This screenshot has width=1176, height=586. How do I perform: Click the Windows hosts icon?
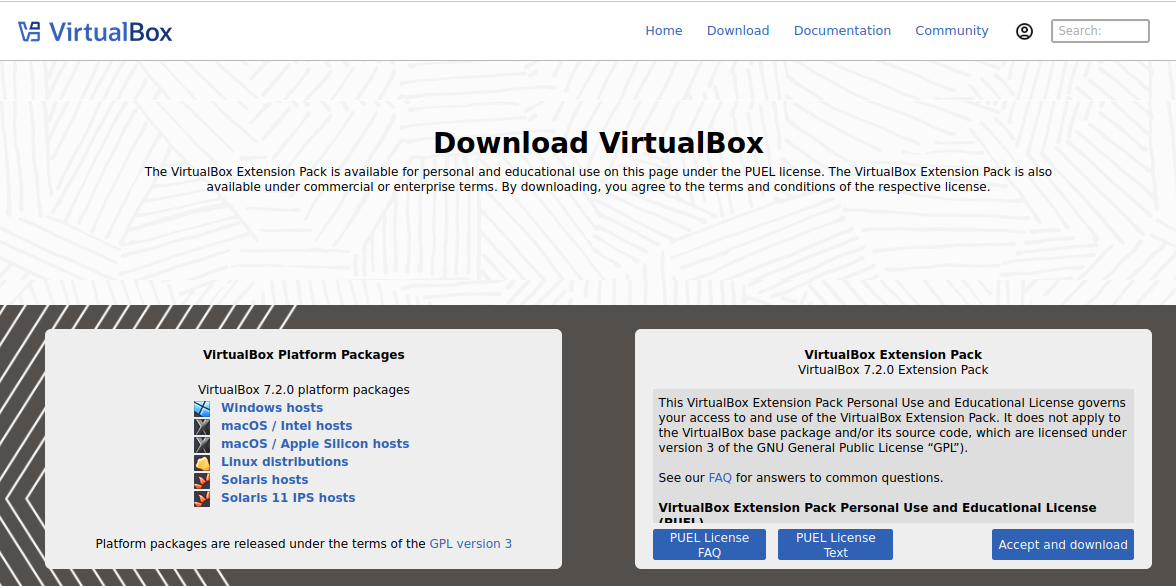click(202, 408)
